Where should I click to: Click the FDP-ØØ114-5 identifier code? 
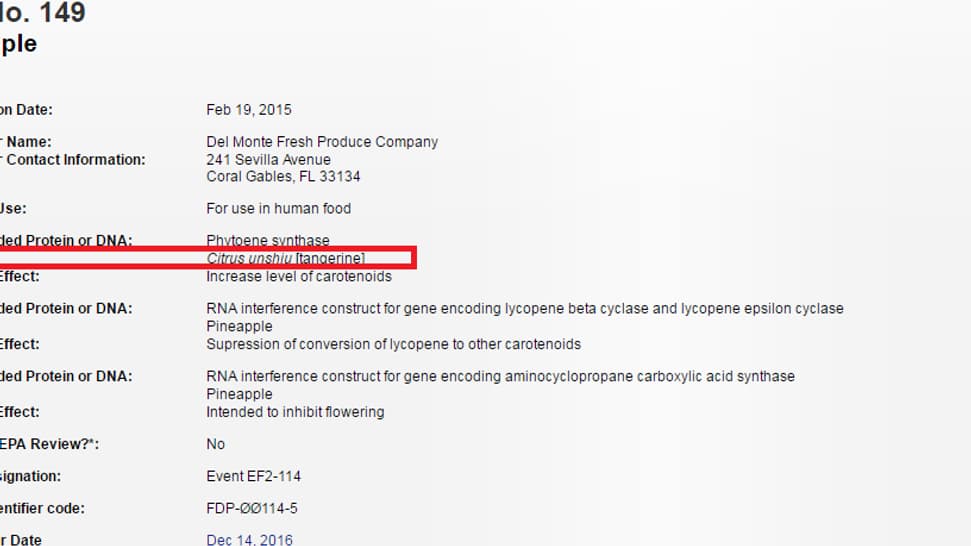(251, 508)
